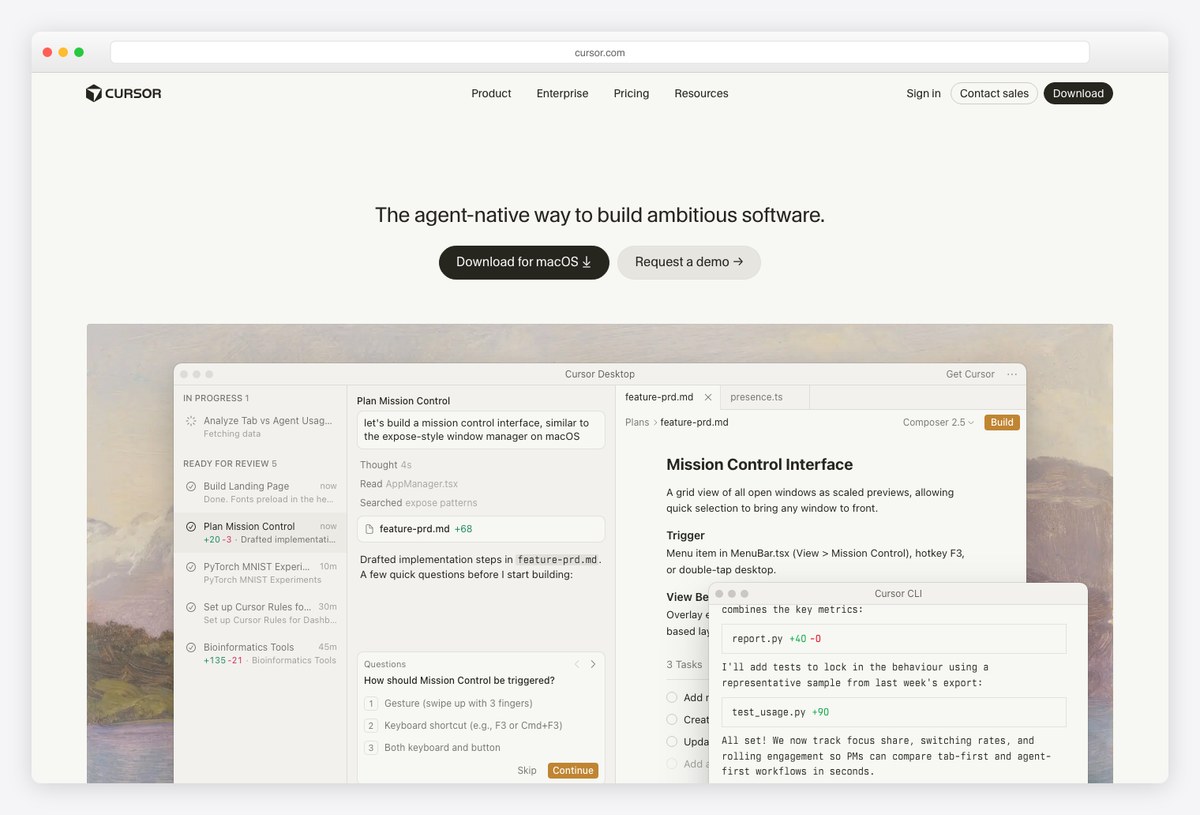1200x815 pixels.
Task: Go to previous question with the left chevron
Action: coord(576,664)
